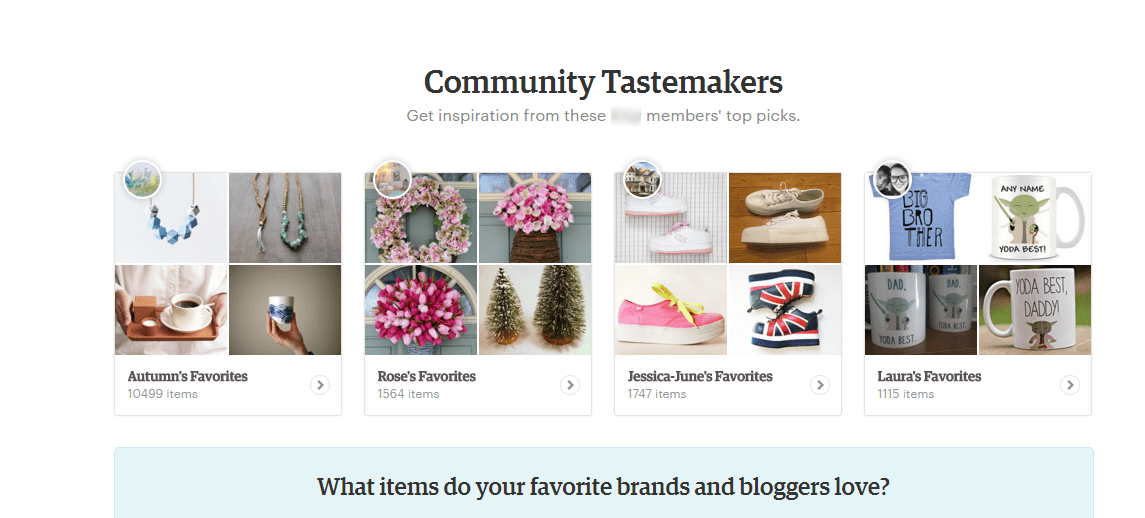The image size is (1145, 518).
Task: View the pink sneaker with yellow laces
Action: [671, 310]
